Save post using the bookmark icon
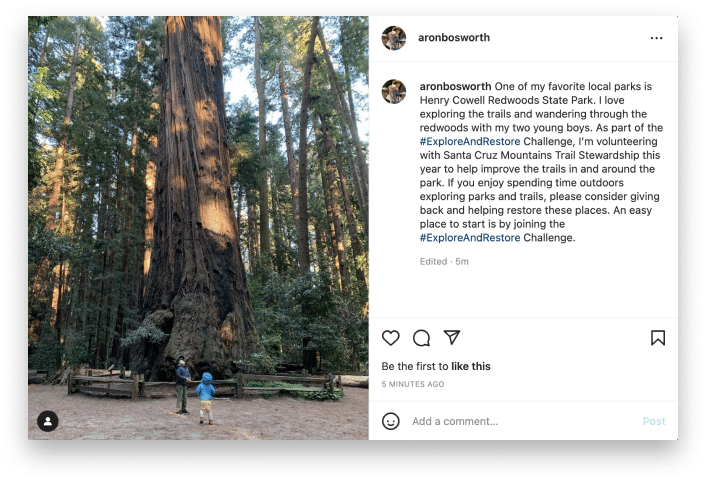Screen dimensions: 706x481 658,338
